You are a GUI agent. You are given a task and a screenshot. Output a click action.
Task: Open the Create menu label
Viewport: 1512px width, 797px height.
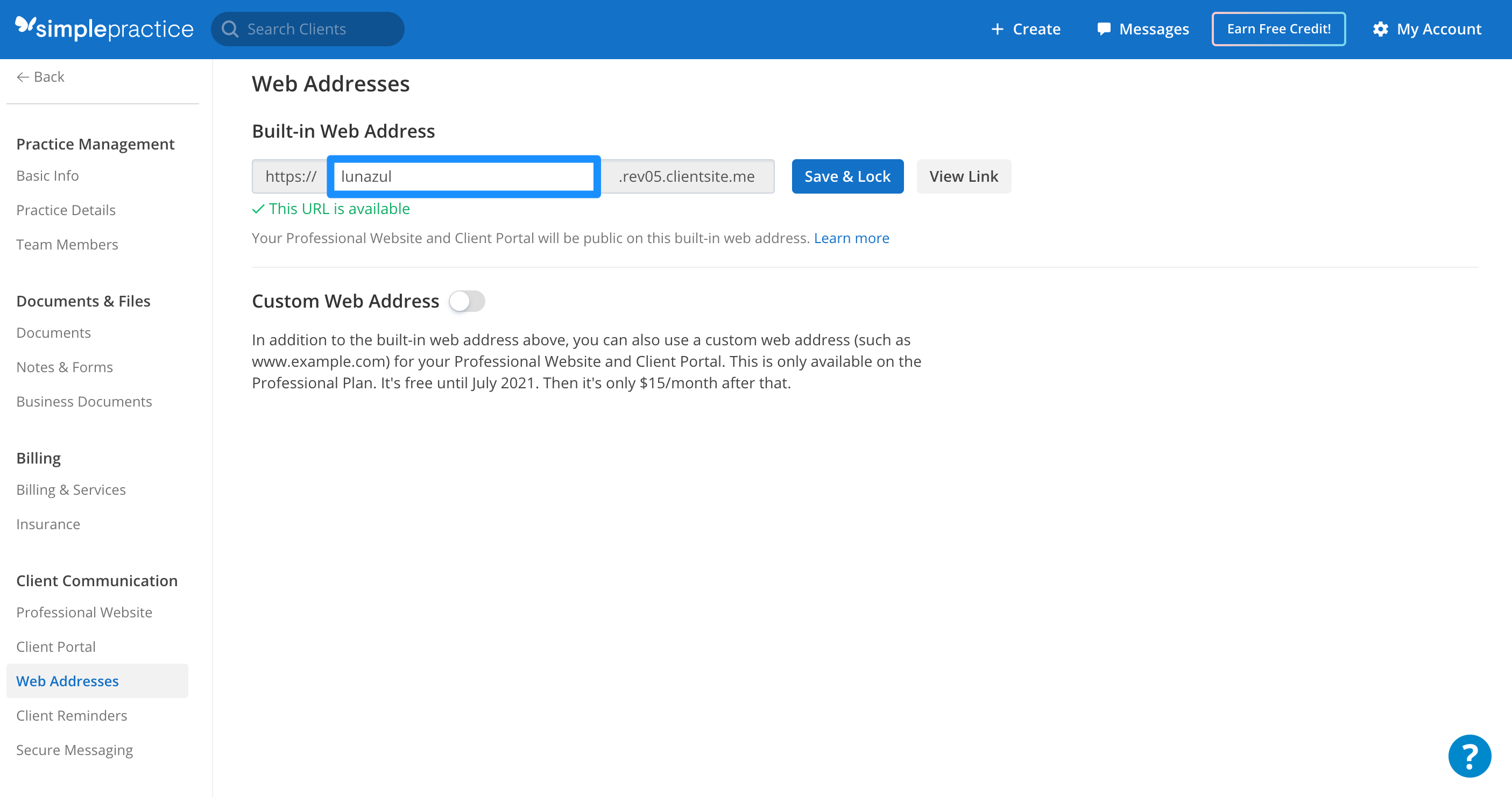click(1036, 29)
